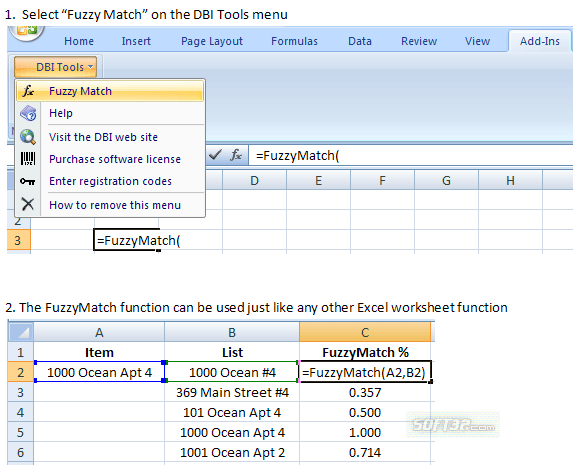Click cell with 1000 Ocean #4
Image resolution: width=577 pixels, height=471 pixels.
(x=232, y=372)
